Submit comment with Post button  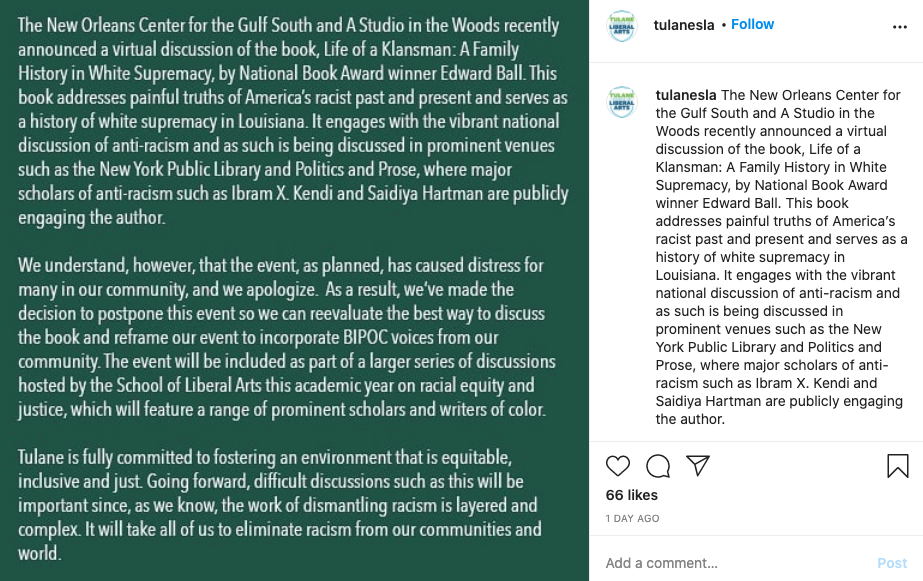(892, 563)
